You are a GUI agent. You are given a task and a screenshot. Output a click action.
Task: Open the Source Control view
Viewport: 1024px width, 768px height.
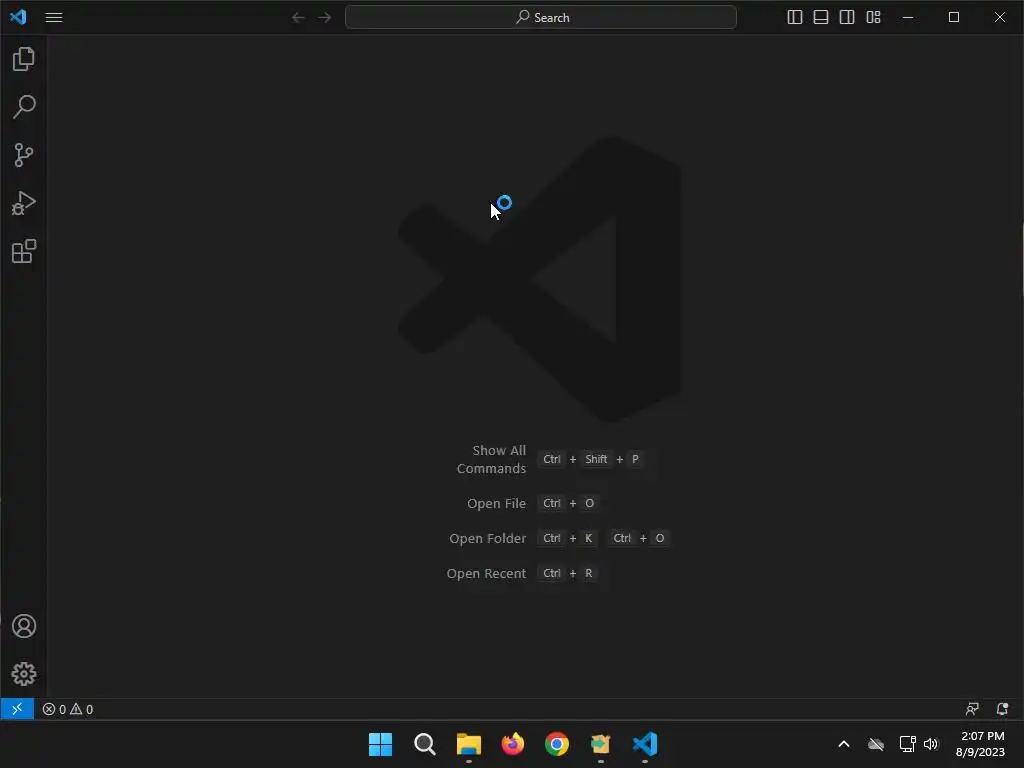(x=24, y=155)
